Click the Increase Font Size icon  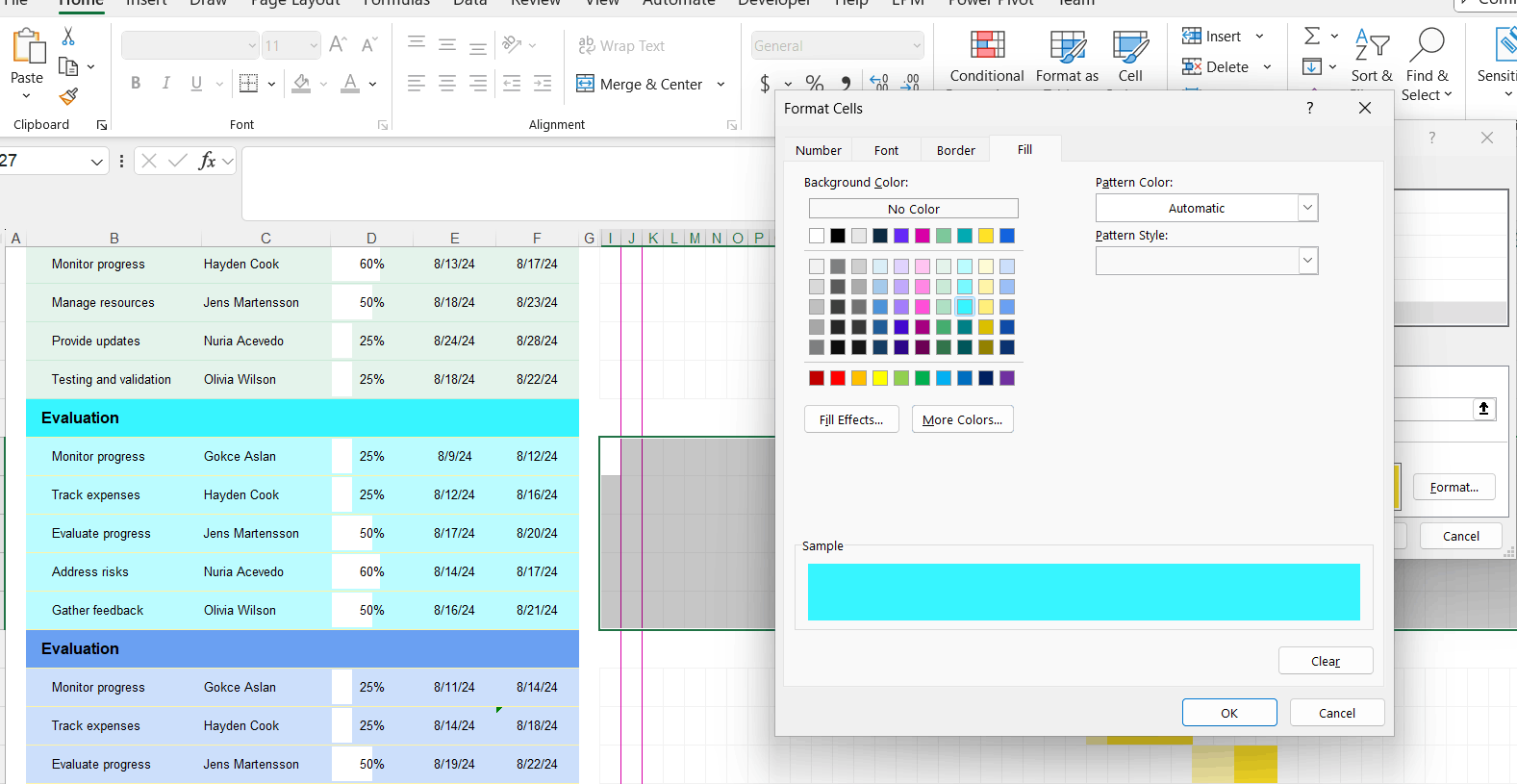(338, 45)
